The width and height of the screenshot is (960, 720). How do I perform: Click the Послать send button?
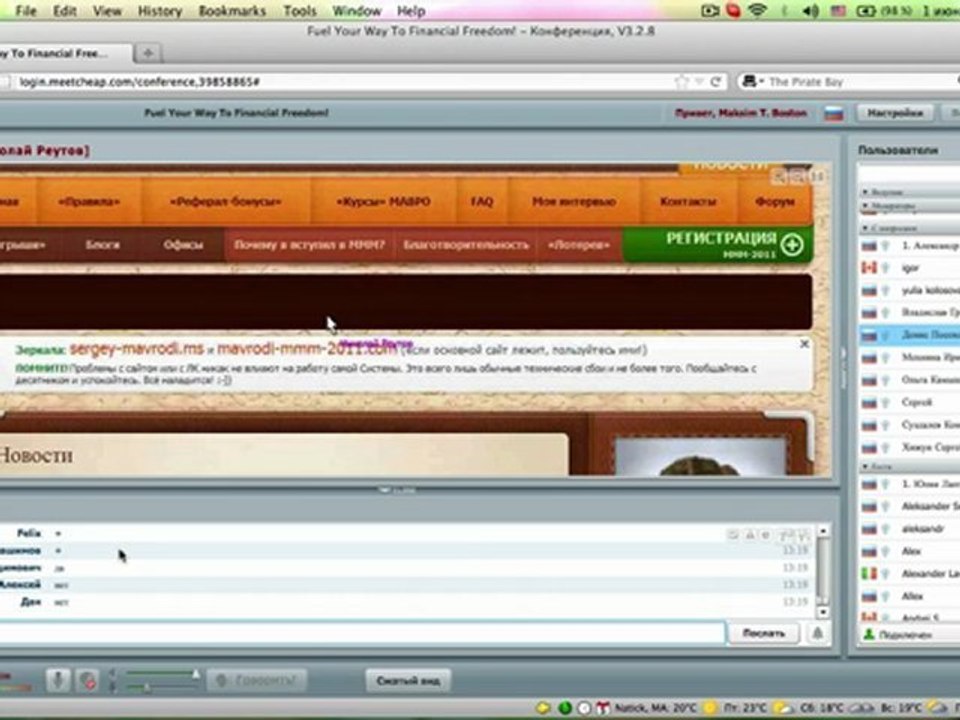tap(763, 633)
